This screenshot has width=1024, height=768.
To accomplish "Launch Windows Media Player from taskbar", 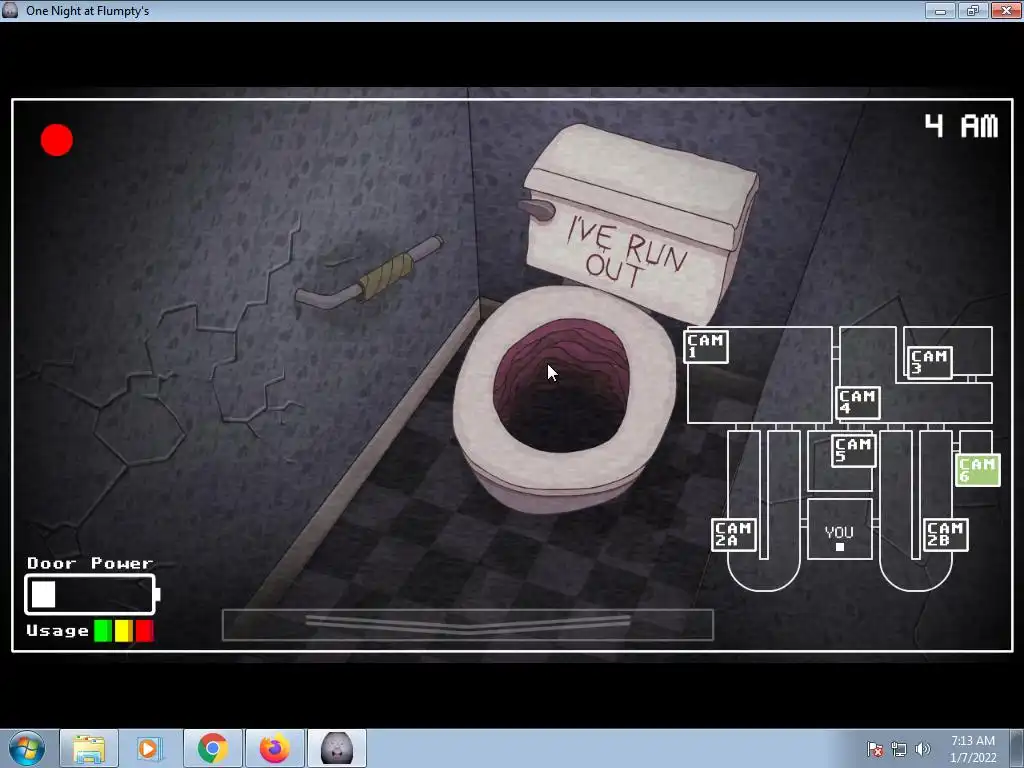I will [148, 748].
